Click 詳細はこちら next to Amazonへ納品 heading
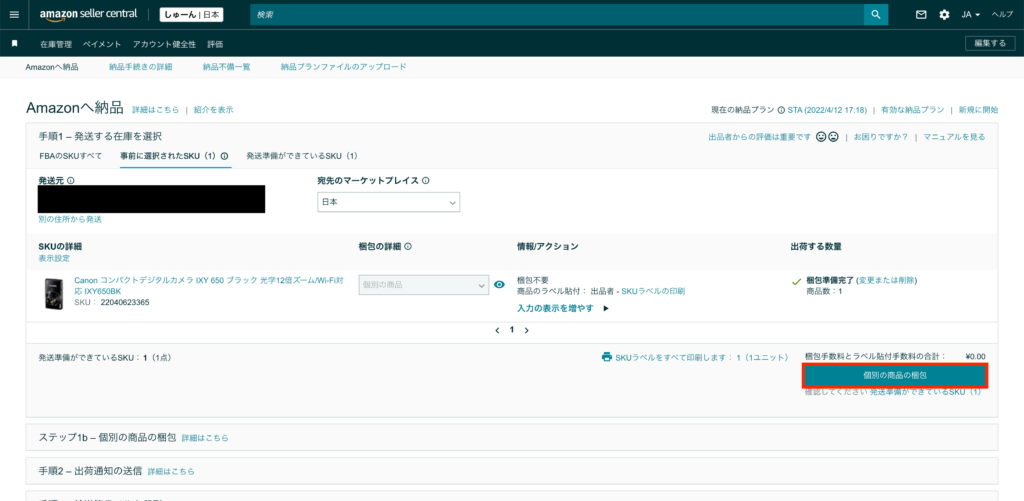 [155, 110]
